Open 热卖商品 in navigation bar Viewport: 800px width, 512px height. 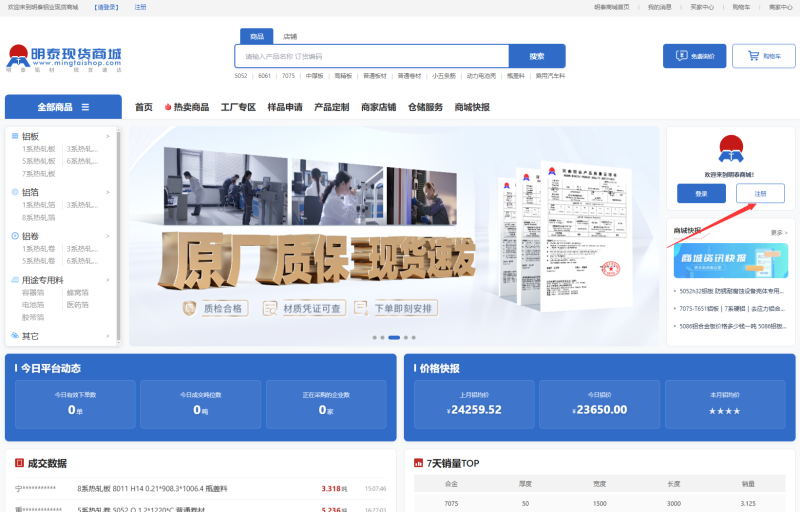(x=191, y=107)
